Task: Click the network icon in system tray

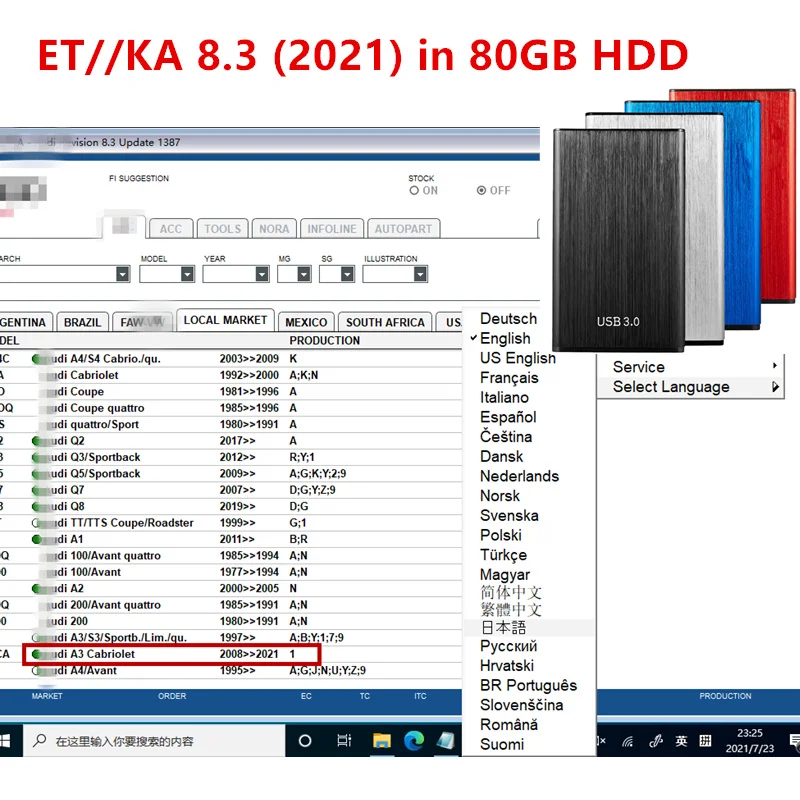Action: (x=628, y=741)
